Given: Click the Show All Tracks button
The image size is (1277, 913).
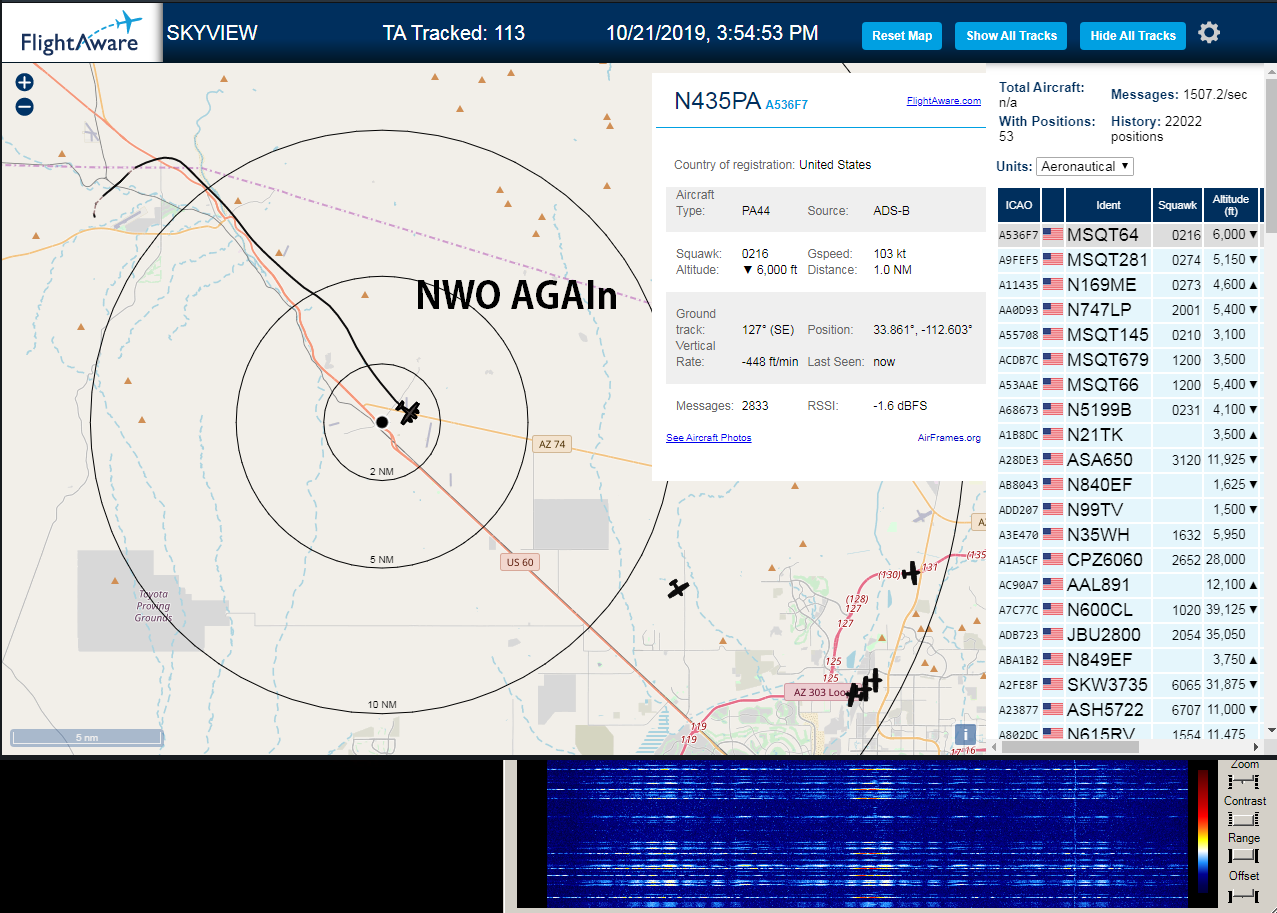Looking at the screenshot, I should pyautogui.click(x=1011, y=35).
